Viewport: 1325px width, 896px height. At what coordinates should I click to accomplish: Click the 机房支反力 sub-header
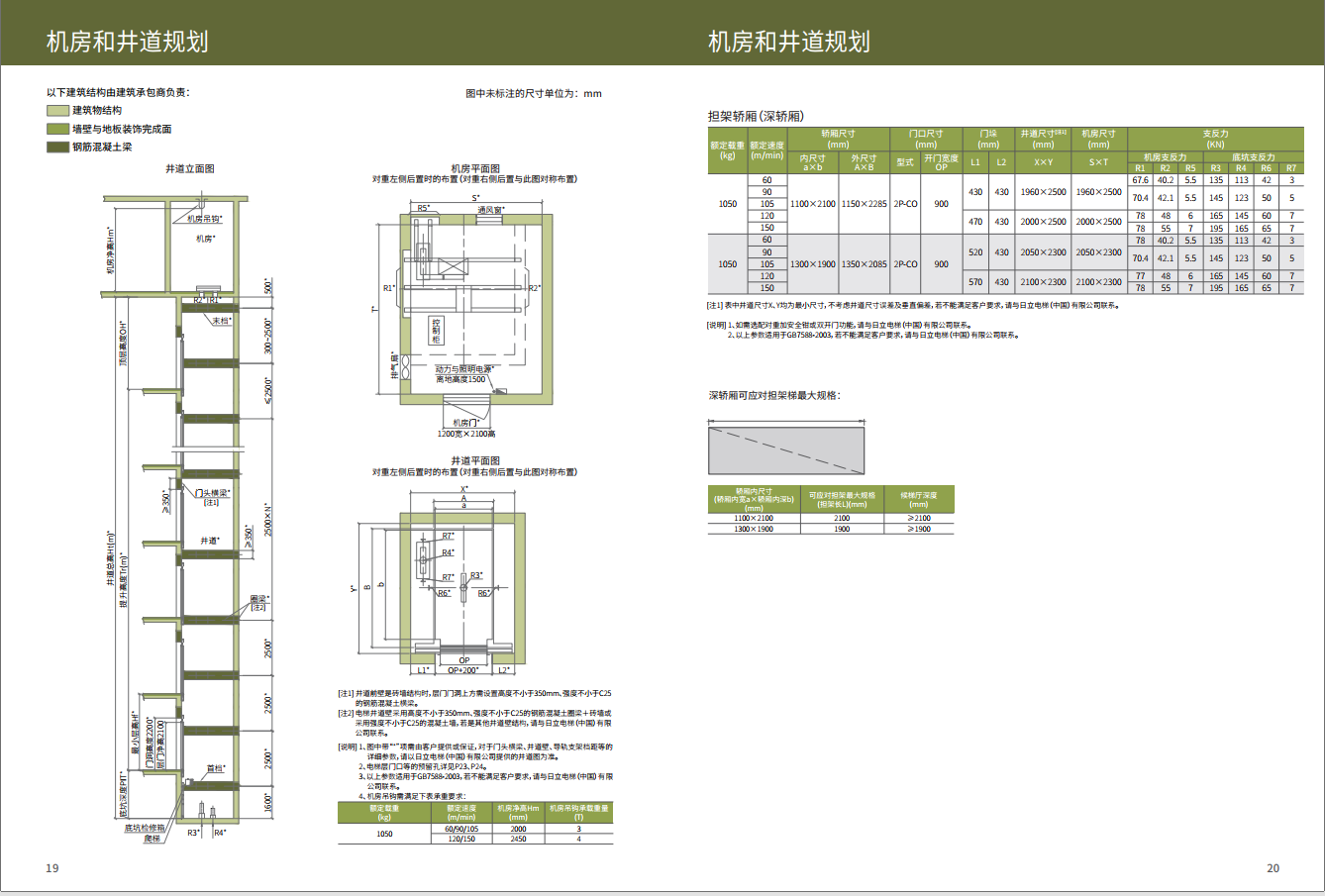1165,157
